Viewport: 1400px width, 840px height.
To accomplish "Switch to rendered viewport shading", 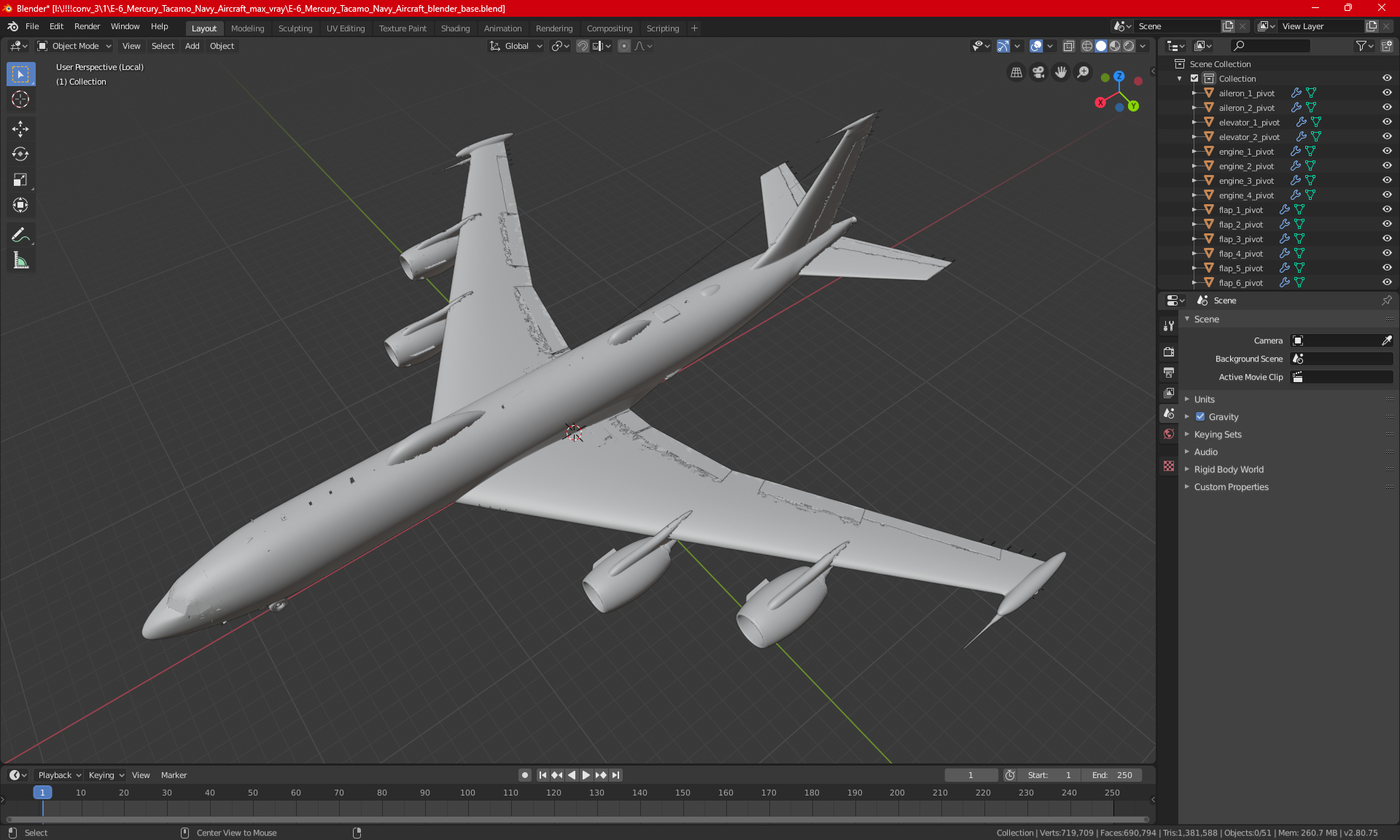I will click(x=1129, y=46).
